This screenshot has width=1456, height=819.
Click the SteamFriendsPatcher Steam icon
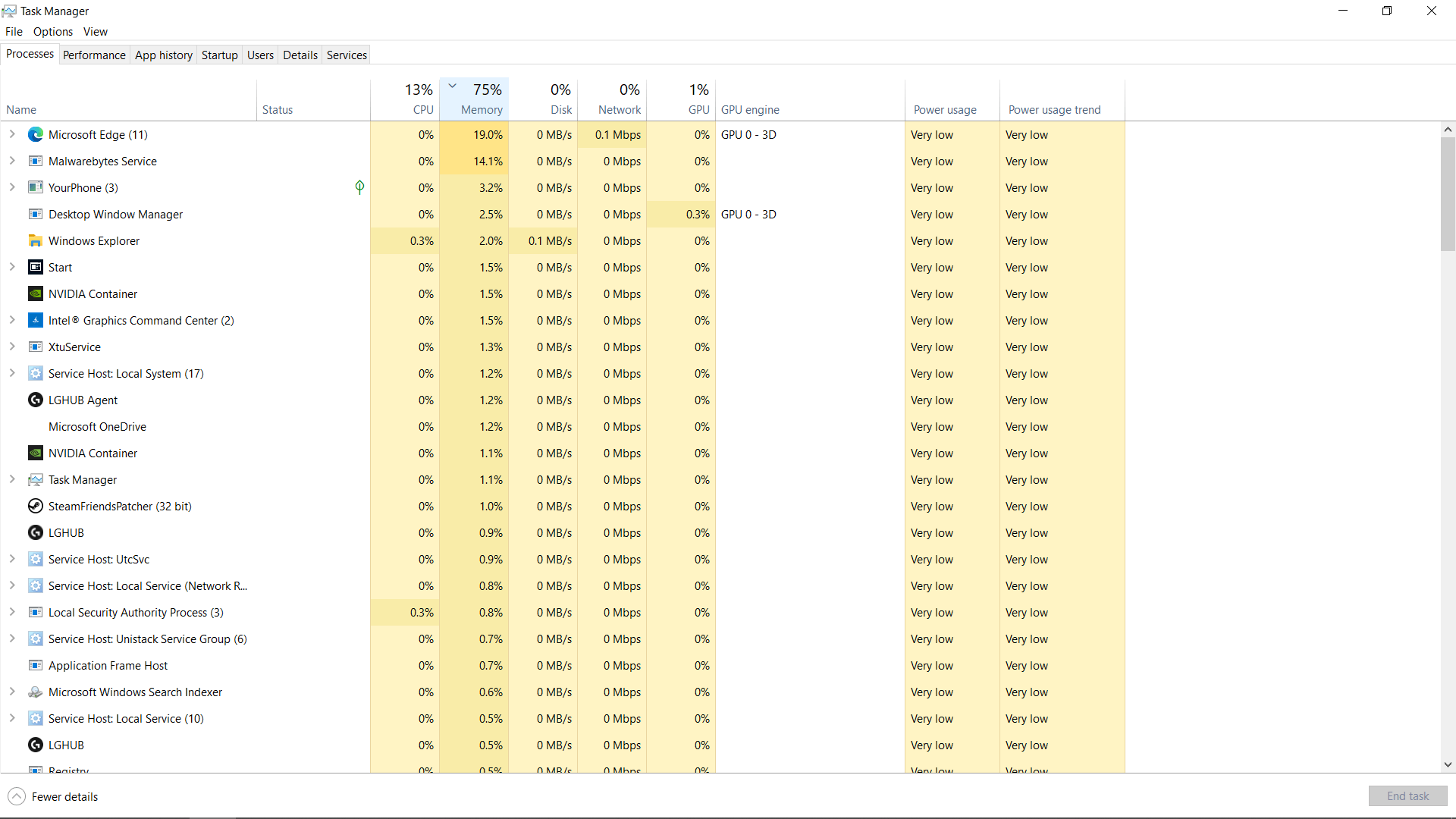[x=36, y=507]
